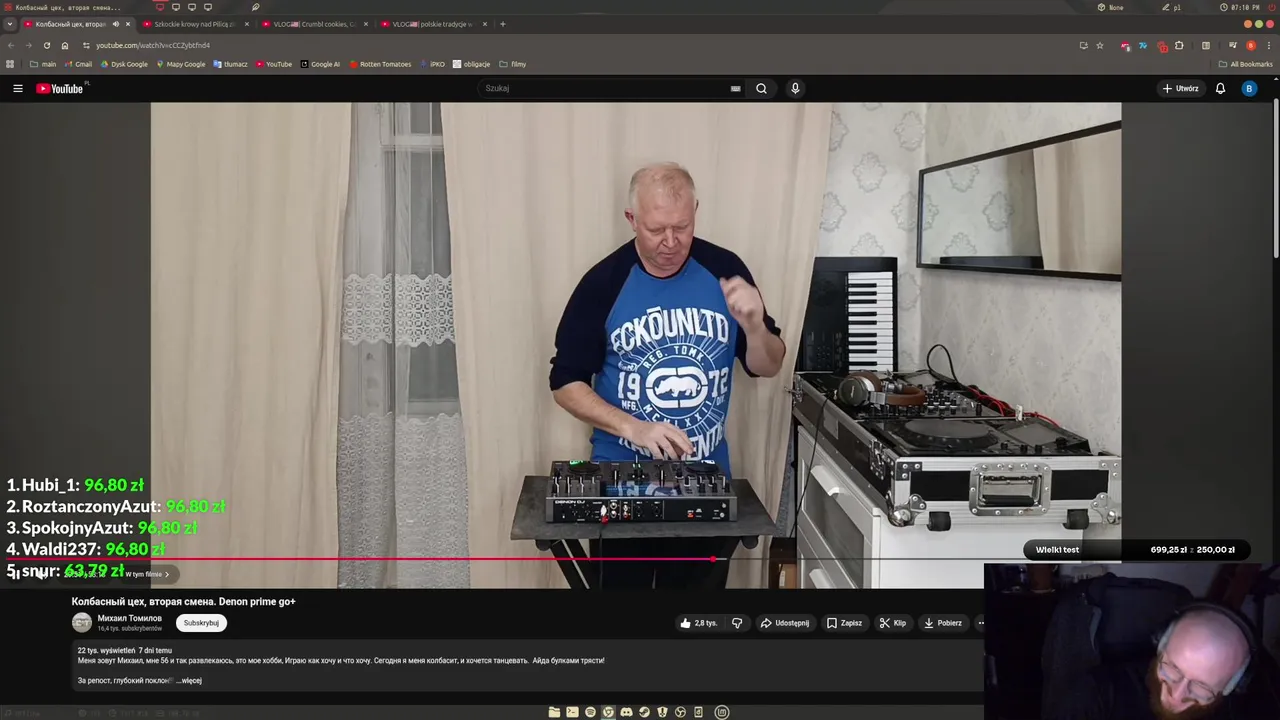Go forward in browser history
The width and height of the screenshot is (1280, 720).
[29, 45]
